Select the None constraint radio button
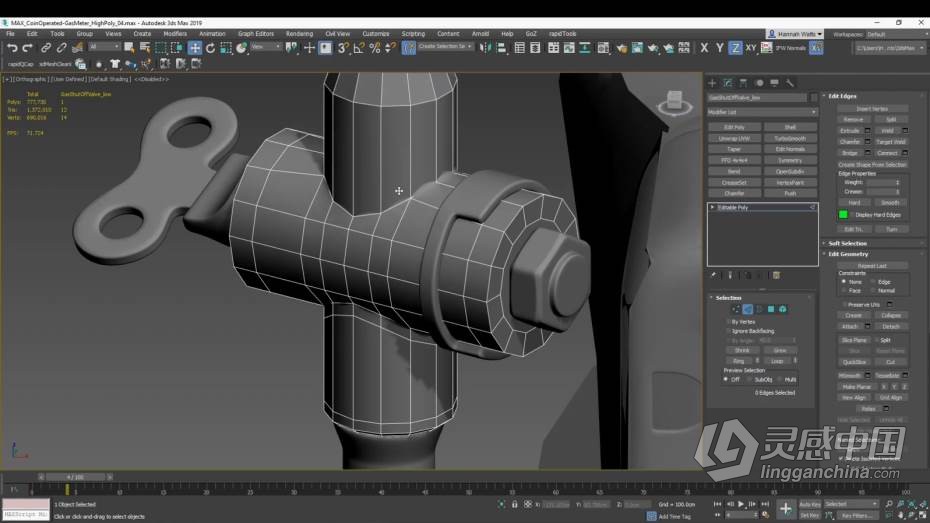The width and height of the screenshot is (930, 523). [844, 282]
